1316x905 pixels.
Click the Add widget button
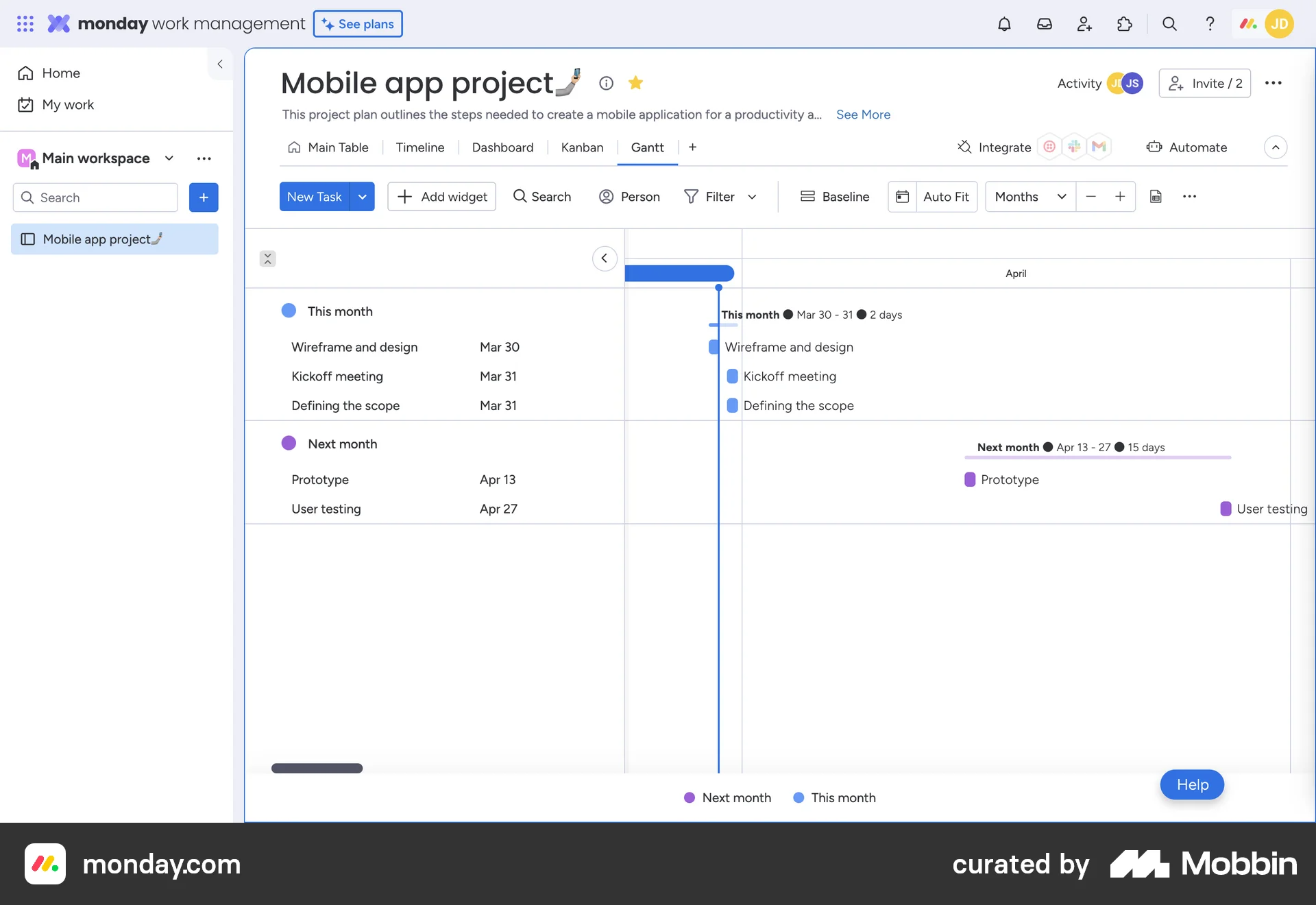[442, 197]
